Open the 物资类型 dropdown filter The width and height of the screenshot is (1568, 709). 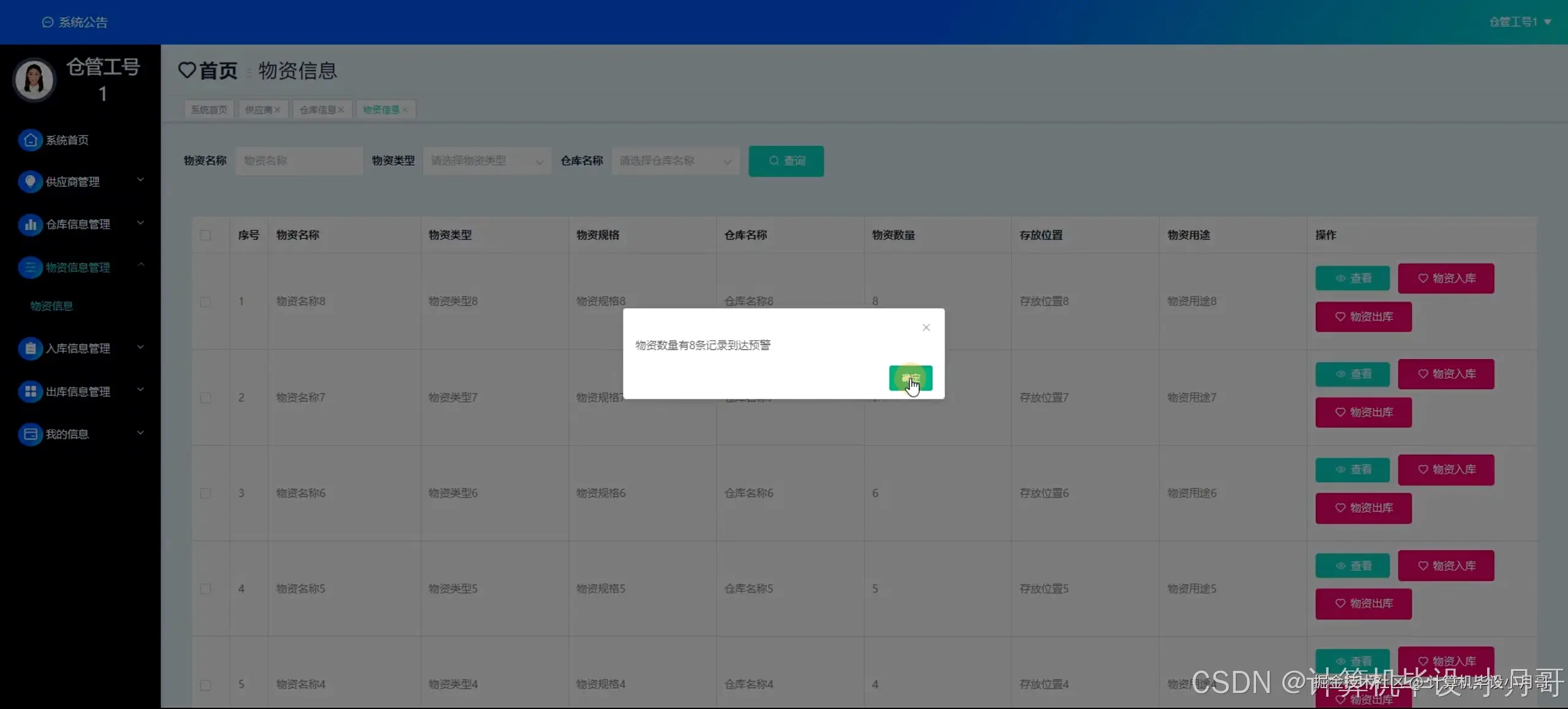click(x=486, y=161)
